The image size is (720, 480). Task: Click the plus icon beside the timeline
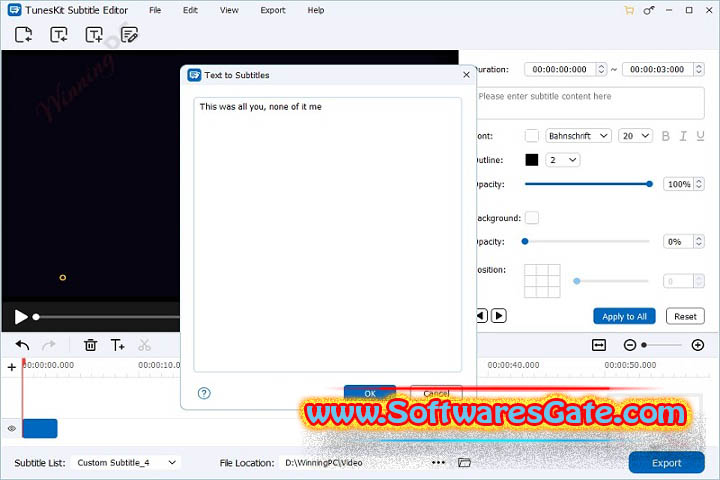[x=12, y=367]
